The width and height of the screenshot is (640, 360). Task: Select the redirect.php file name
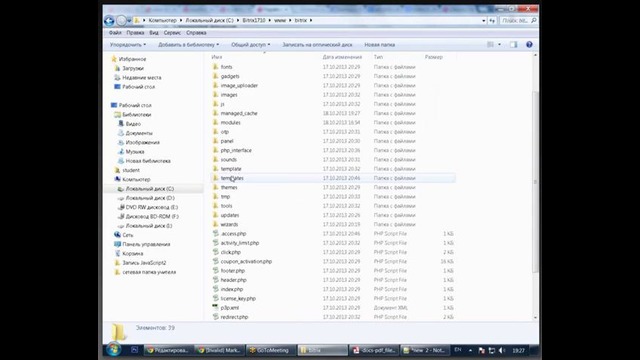[x=234, y=317]
